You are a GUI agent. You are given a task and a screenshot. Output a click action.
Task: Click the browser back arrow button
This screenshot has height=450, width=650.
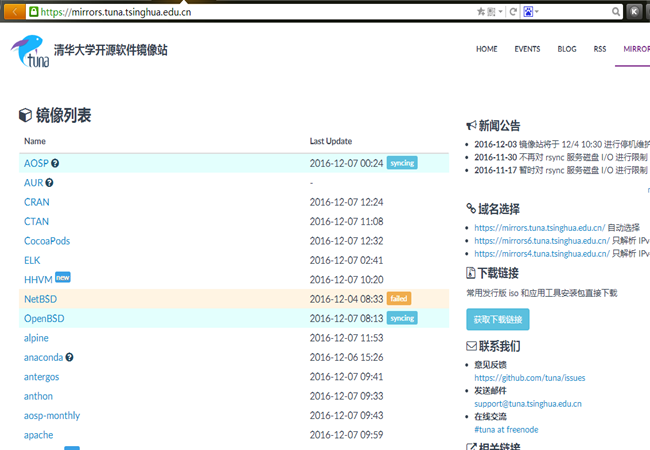[15, 12]
